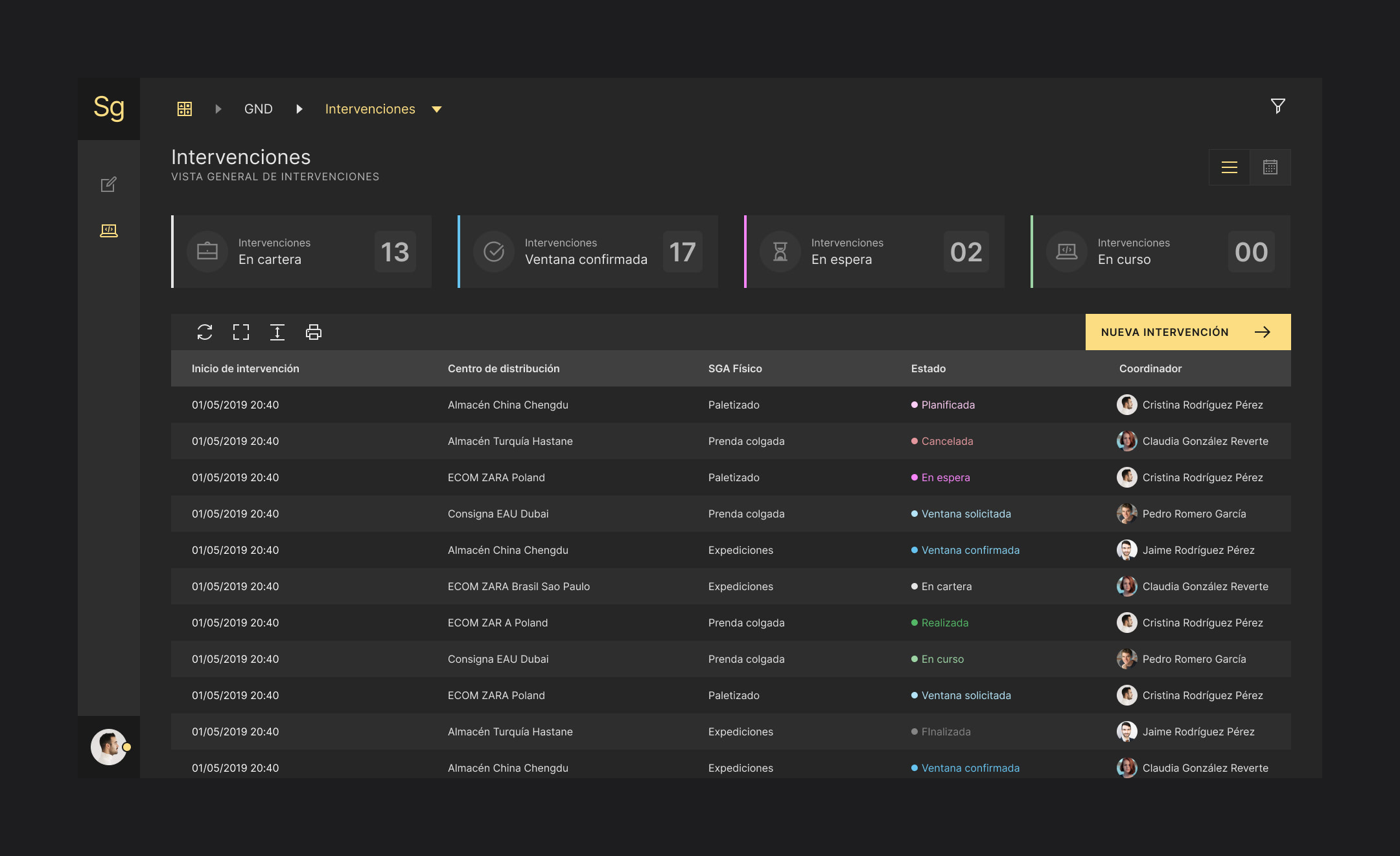Click Paletizado in the Planificada row
Viewport: 1400px width, 856px height.
(734, 405)
